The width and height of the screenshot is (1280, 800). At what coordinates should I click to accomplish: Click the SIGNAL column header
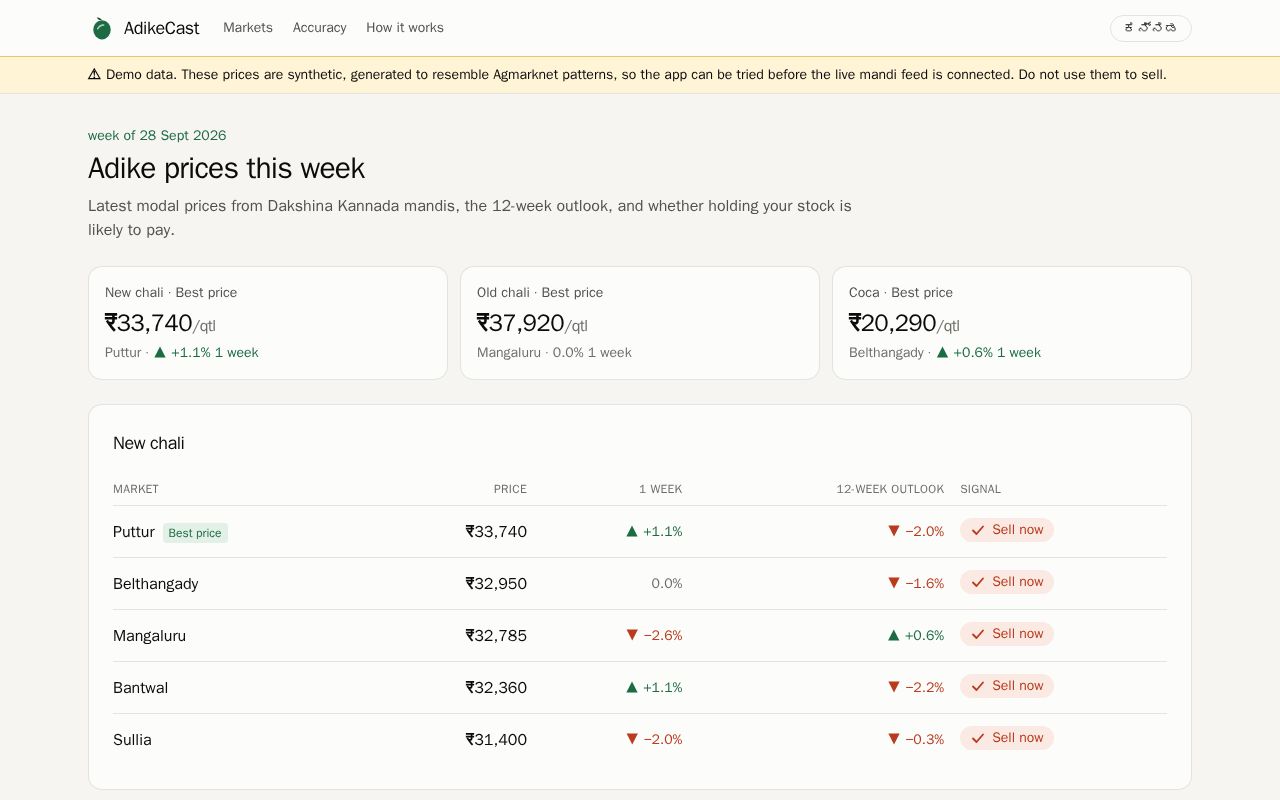[980, 489]
